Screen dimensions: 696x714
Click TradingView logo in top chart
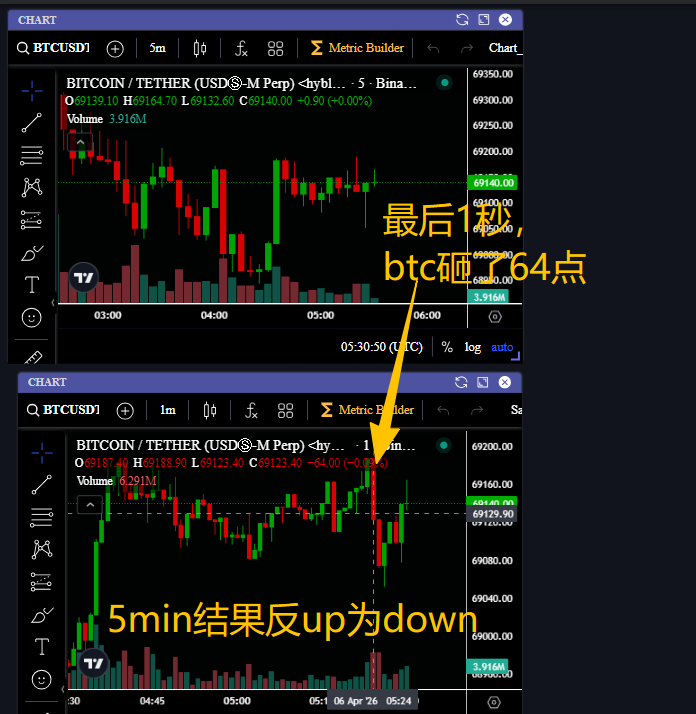(84, 277)
